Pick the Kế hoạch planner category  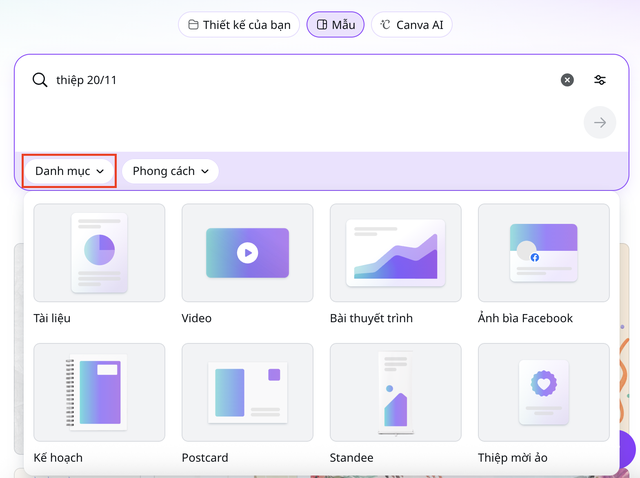click(x=99, y=392)
